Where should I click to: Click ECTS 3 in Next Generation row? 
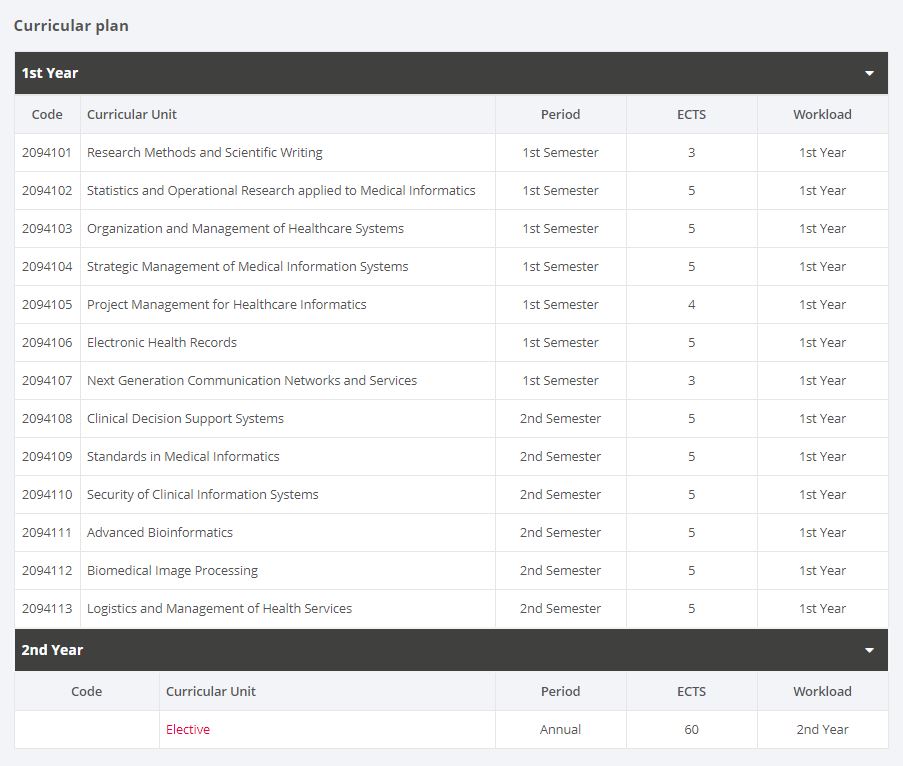692,381
